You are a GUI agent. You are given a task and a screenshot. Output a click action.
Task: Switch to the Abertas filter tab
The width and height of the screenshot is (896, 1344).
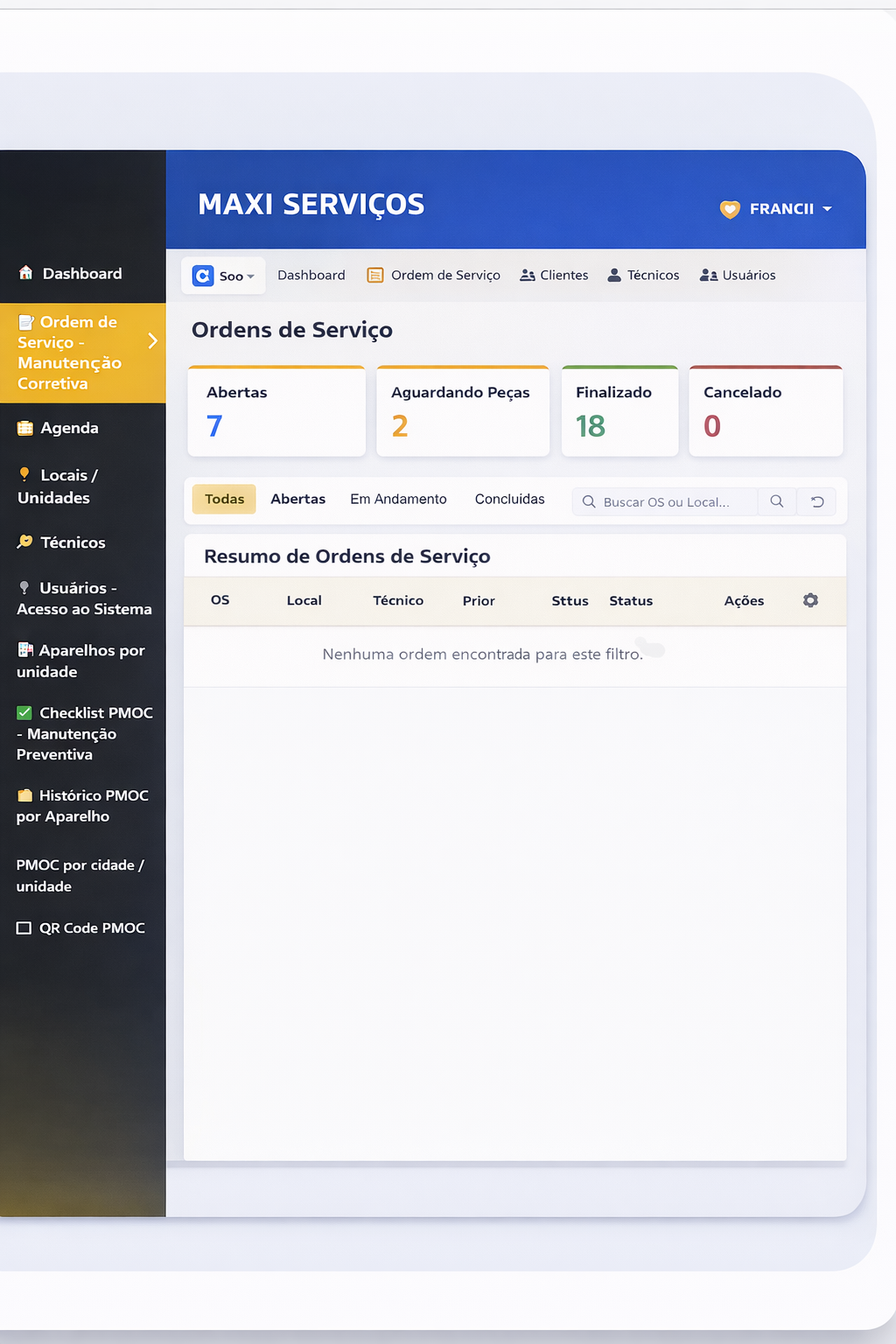297,499
